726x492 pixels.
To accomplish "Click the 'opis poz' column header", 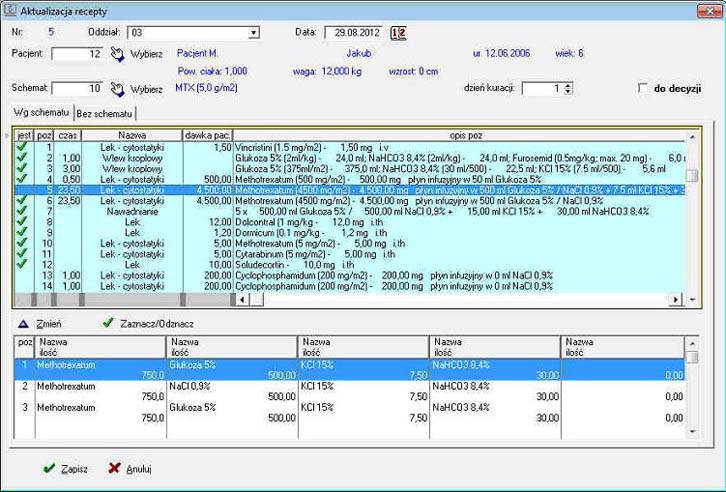I will tap(457, 134).
